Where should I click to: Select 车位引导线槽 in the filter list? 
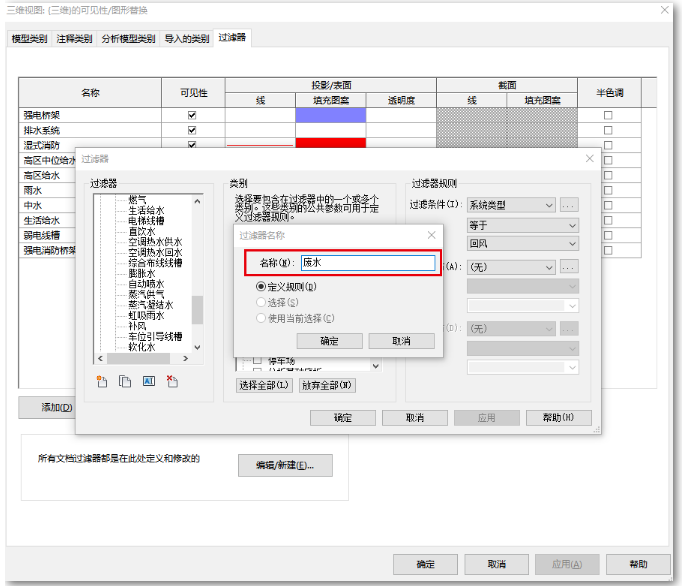coord(155,337)
